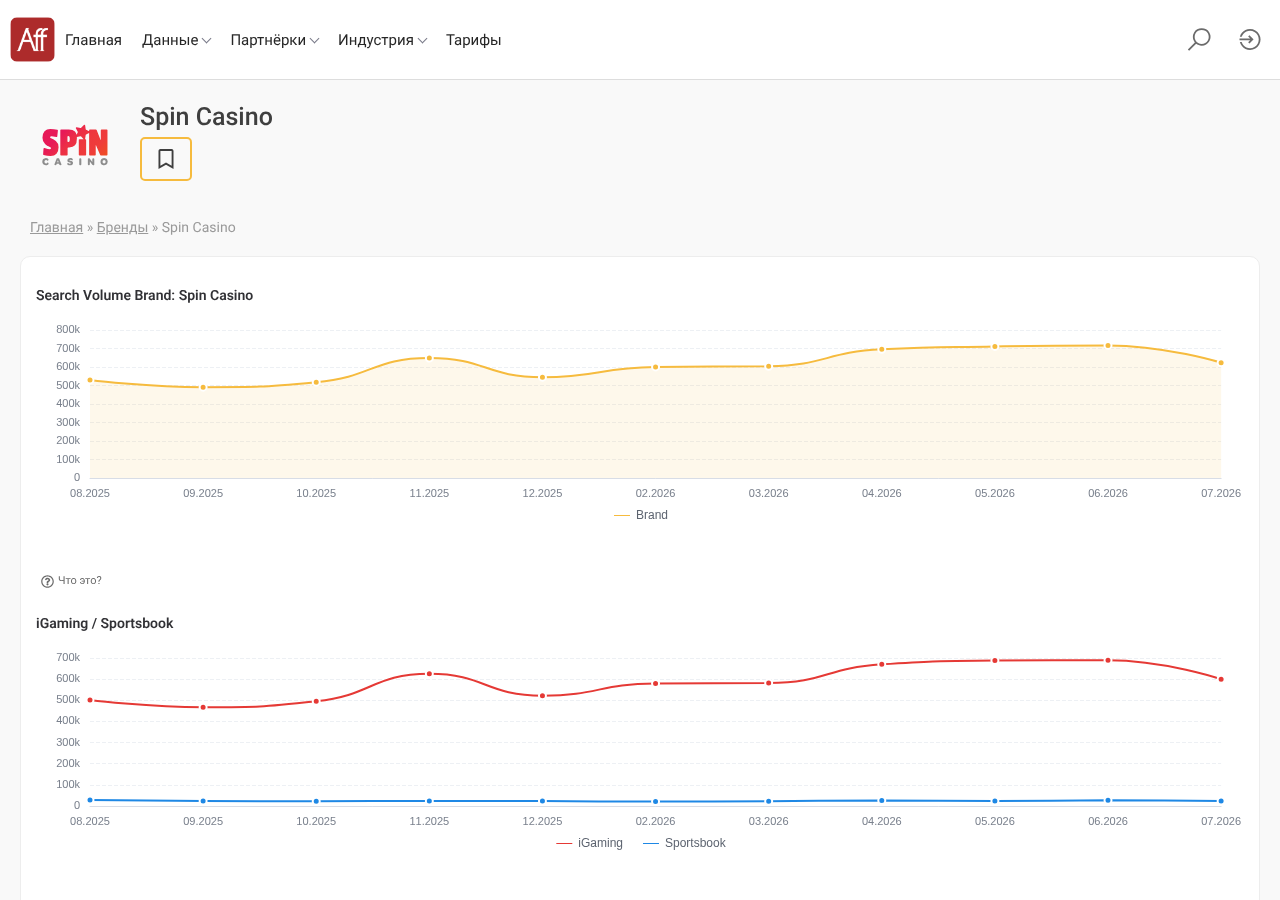Expand the Индустрия dropdown menu
1280x900 pixels.
(382, 40)
